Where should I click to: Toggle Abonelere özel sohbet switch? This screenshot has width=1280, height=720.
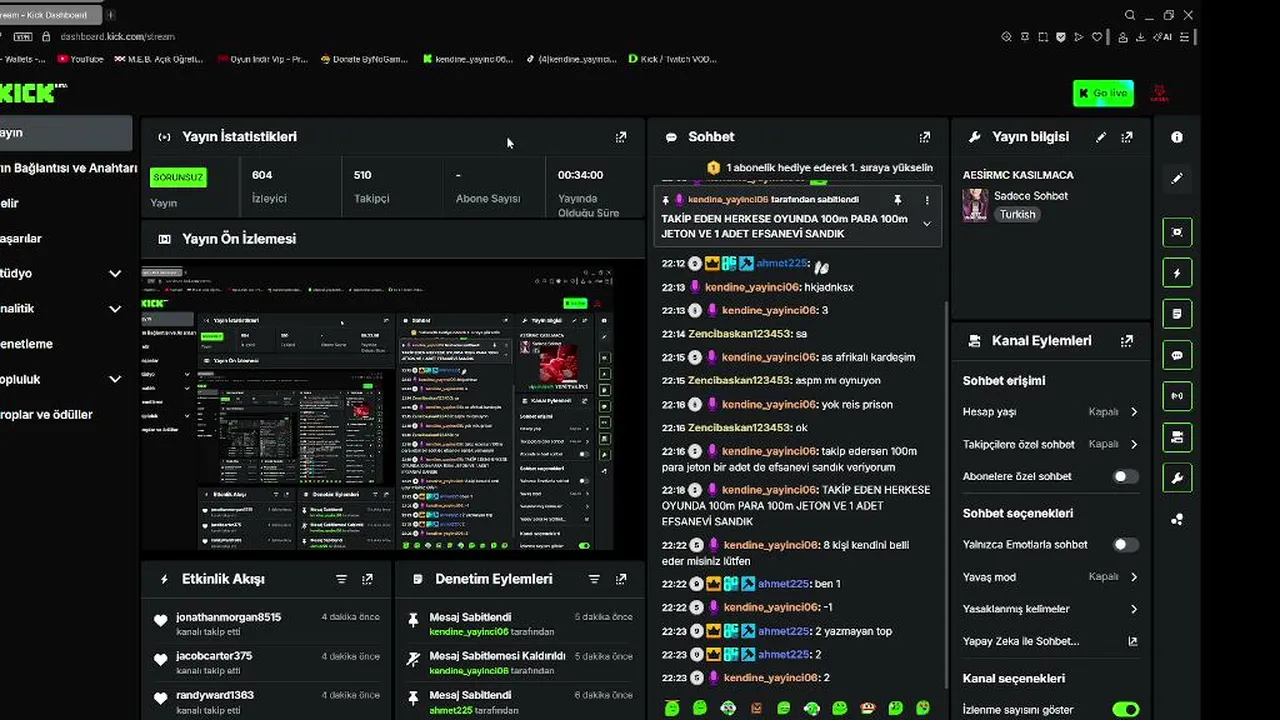tap(1126, 477)
